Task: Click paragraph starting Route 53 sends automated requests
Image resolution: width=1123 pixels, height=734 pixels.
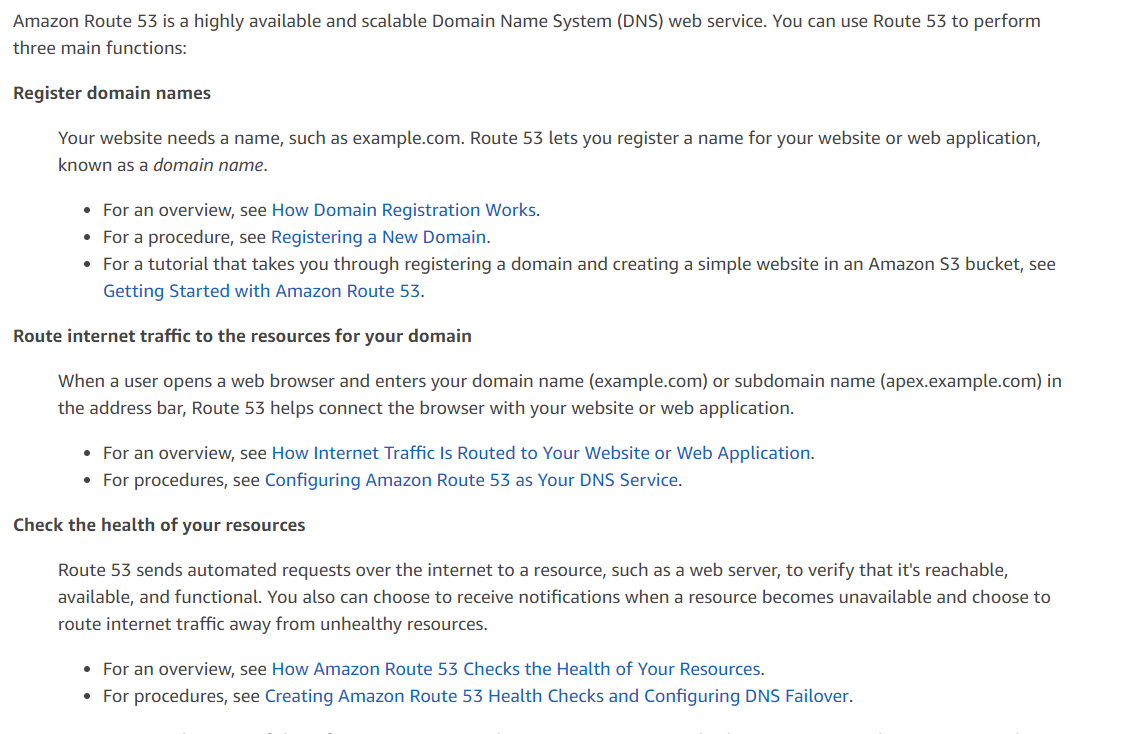Action: click(x=554, y=597)
